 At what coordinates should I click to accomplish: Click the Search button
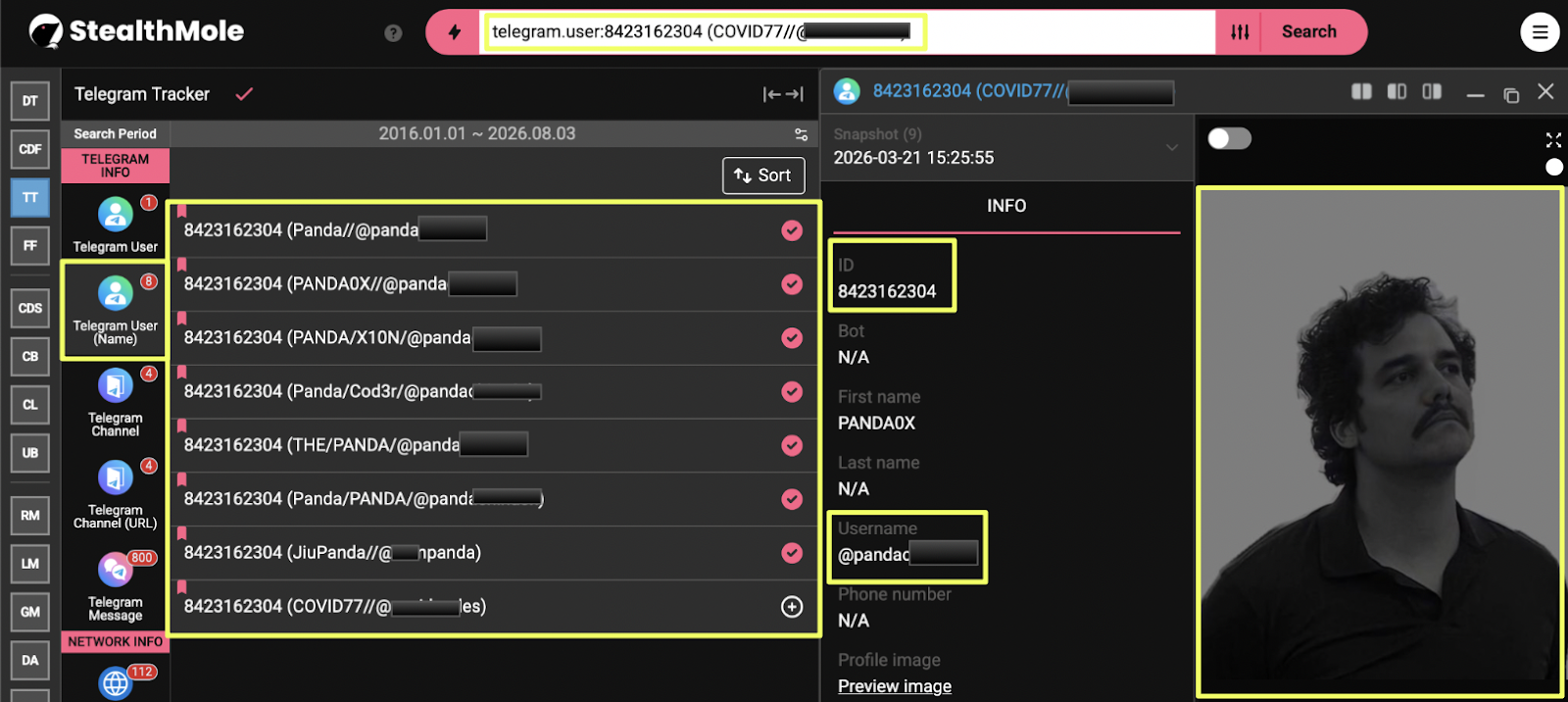1309,31
